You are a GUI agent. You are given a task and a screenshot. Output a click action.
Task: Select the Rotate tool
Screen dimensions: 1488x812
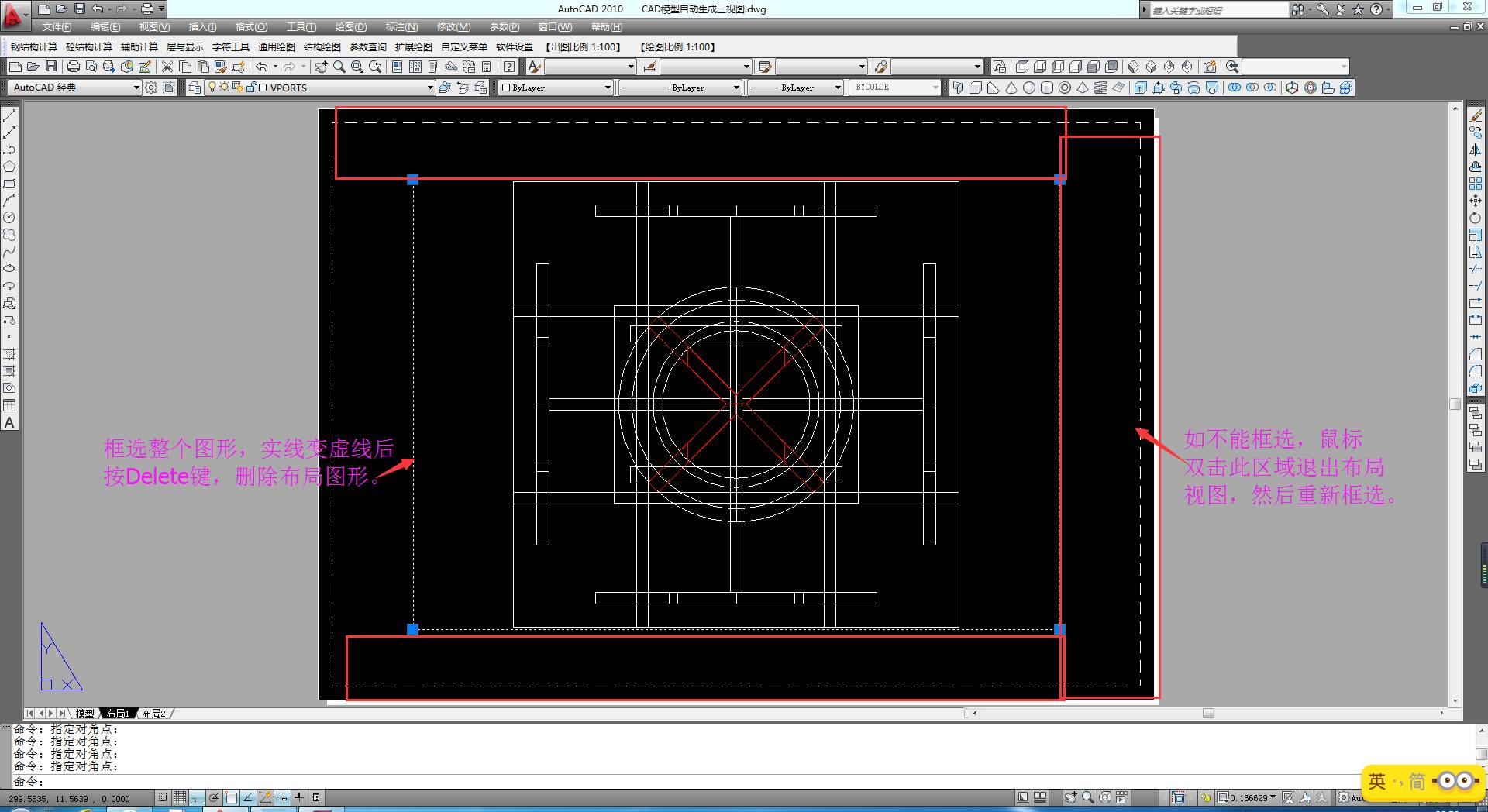tap(1476, 218)
